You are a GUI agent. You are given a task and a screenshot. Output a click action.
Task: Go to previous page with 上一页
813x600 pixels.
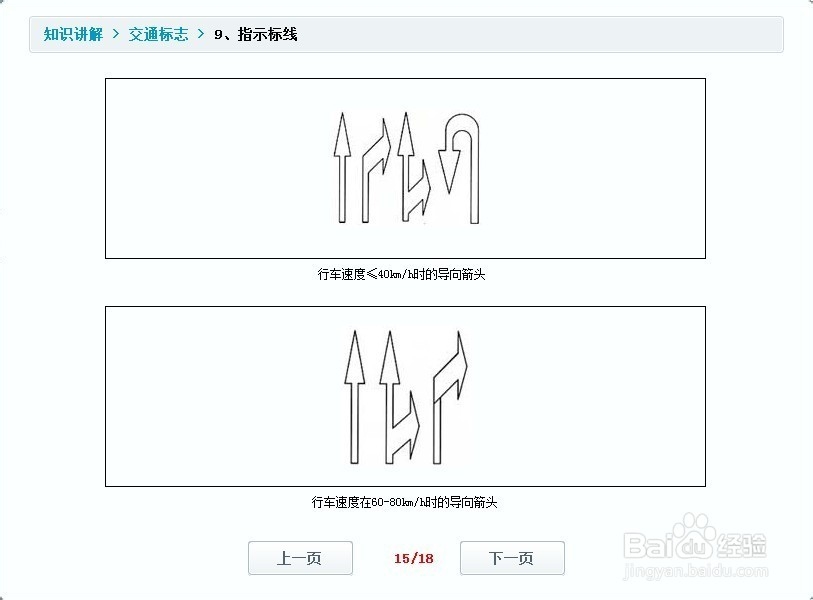pyautogui.click(x=300, y=558)
